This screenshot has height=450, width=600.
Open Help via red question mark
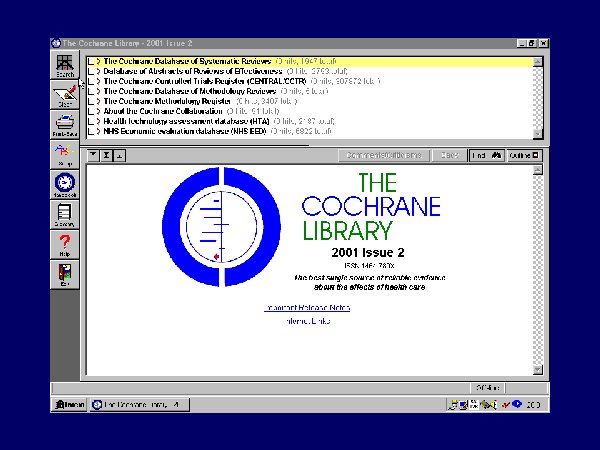(65, 245)
